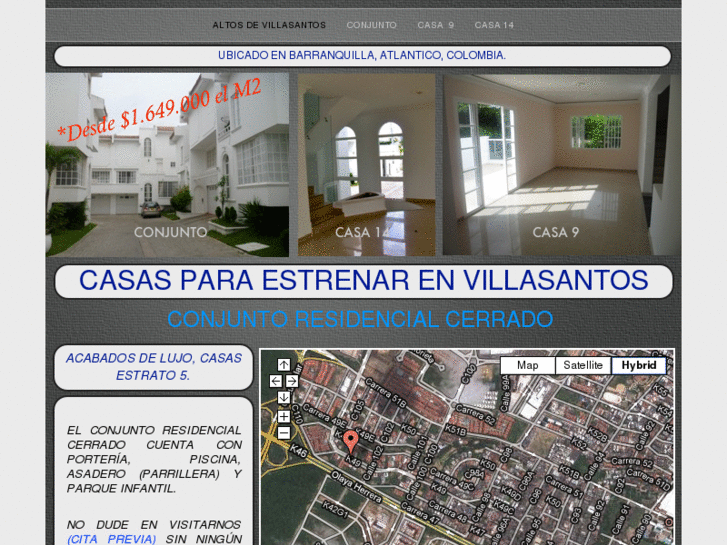Open the CONJUNTO exterior photo

tap(167, 165)
